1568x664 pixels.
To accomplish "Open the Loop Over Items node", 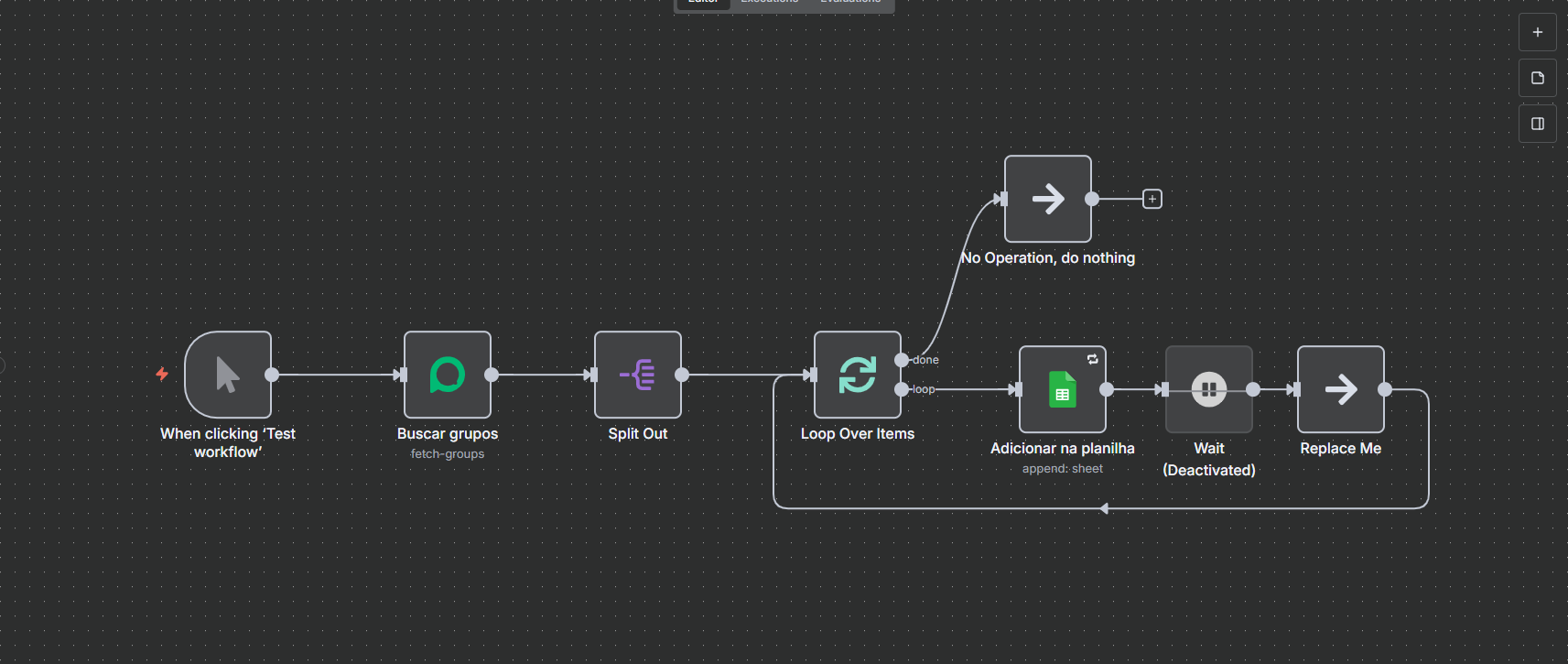I will (x=858, y=375).
